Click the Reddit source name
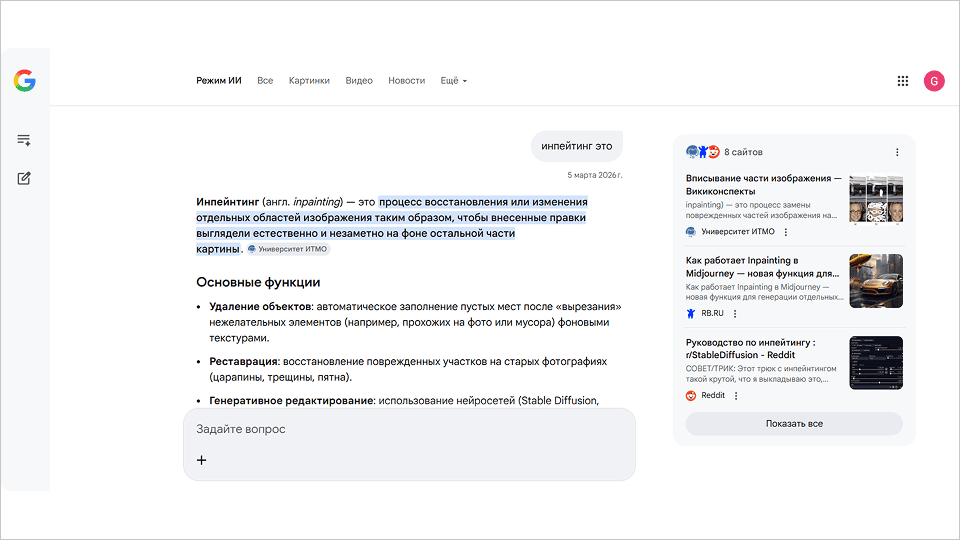 (x=713, y=396)
